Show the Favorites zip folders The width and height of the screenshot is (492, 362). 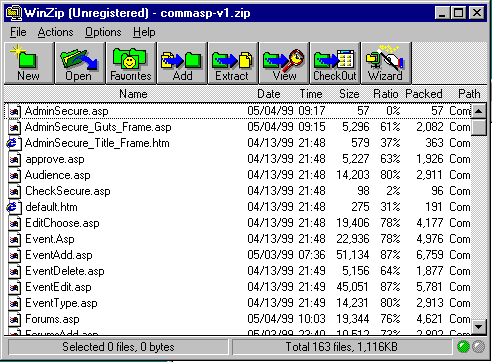tap(130, 63)
